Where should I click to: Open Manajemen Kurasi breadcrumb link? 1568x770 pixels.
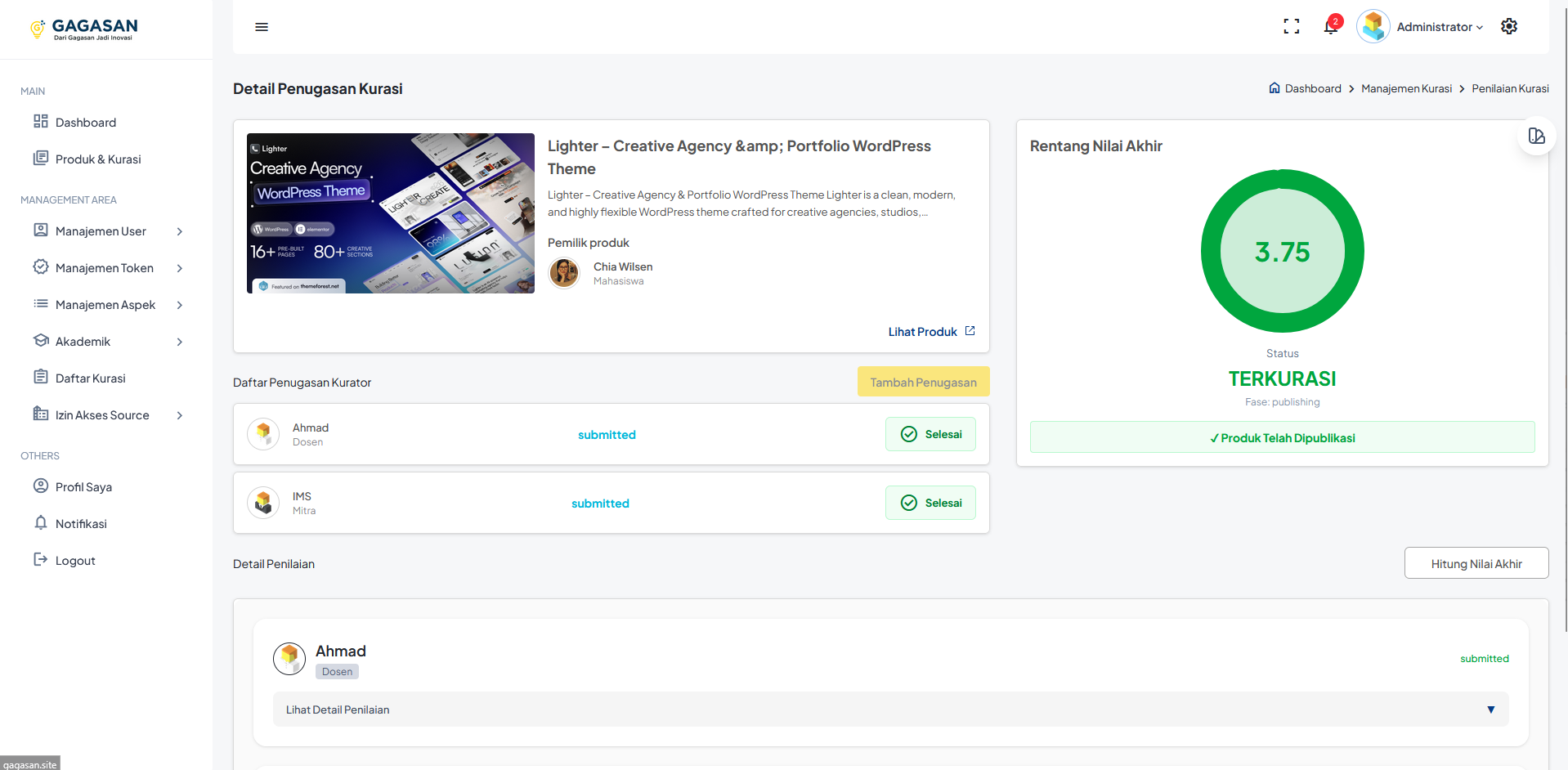1406,88
